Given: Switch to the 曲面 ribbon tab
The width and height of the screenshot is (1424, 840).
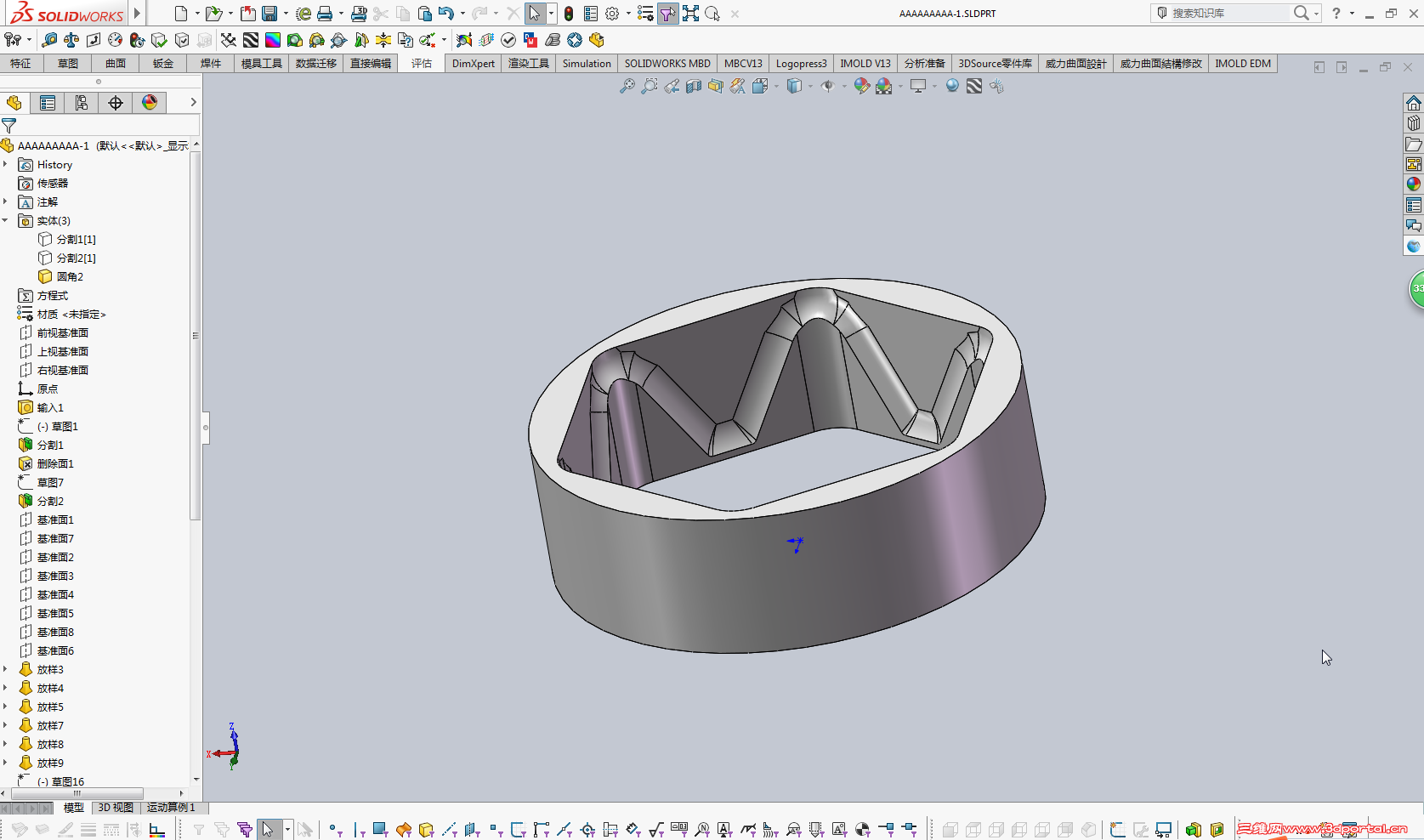Looking at the screenshot, I should (x=115, y=64).
